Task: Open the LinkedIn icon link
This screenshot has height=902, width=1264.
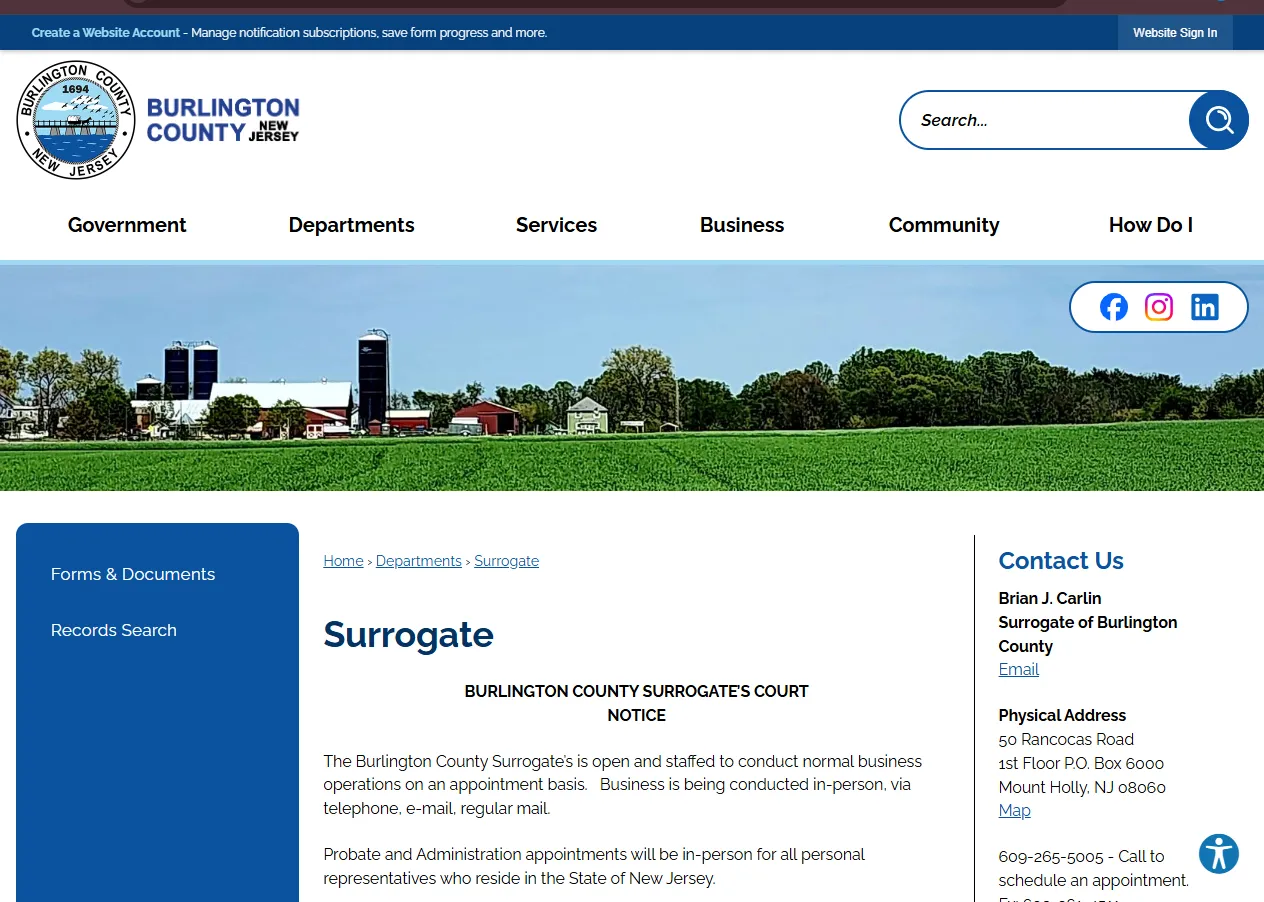Action: [x=1205, y=307]
